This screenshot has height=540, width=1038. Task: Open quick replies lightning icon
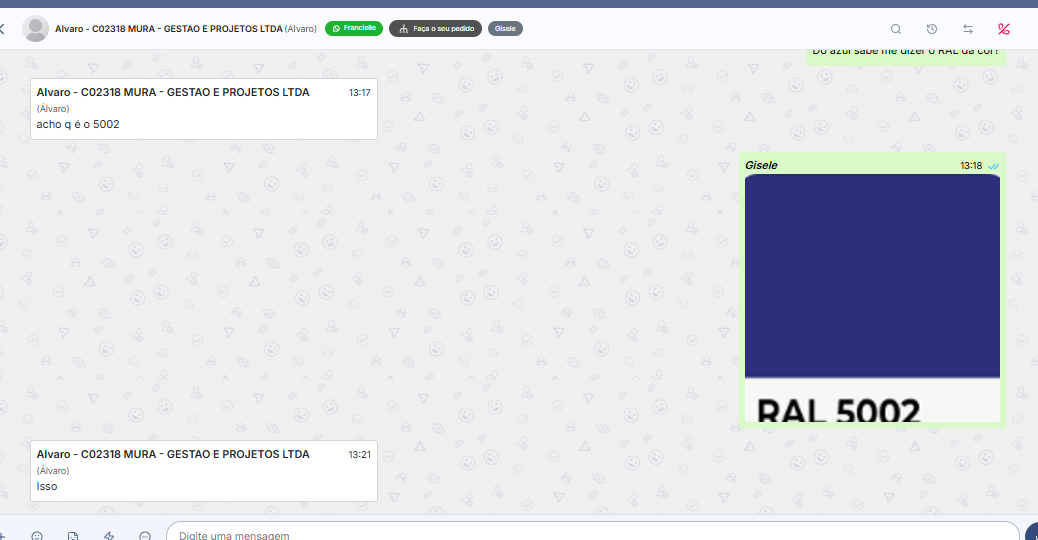(109, 535)
